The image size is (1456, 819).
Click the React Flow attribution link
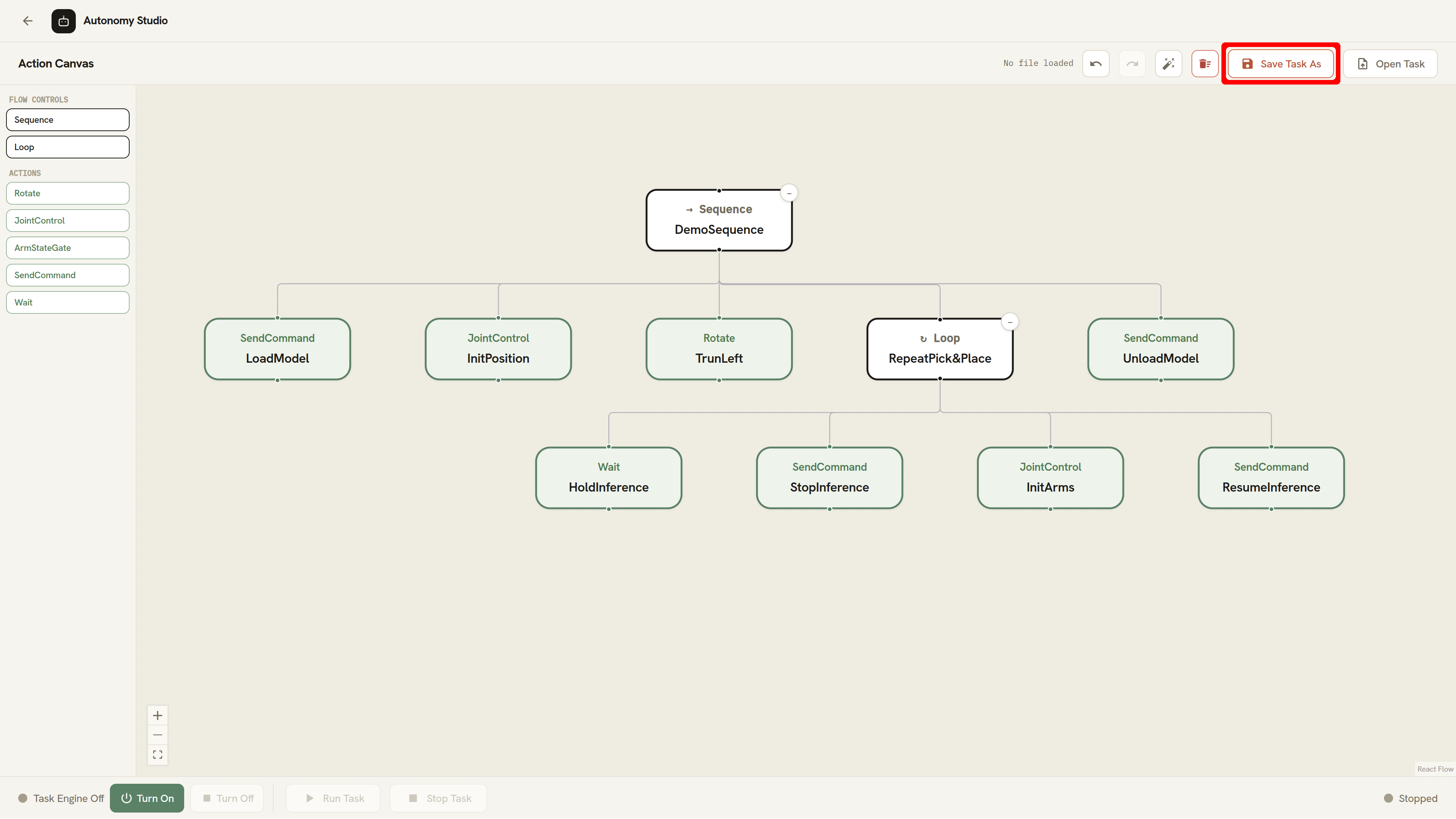(x=1435, y=769)
